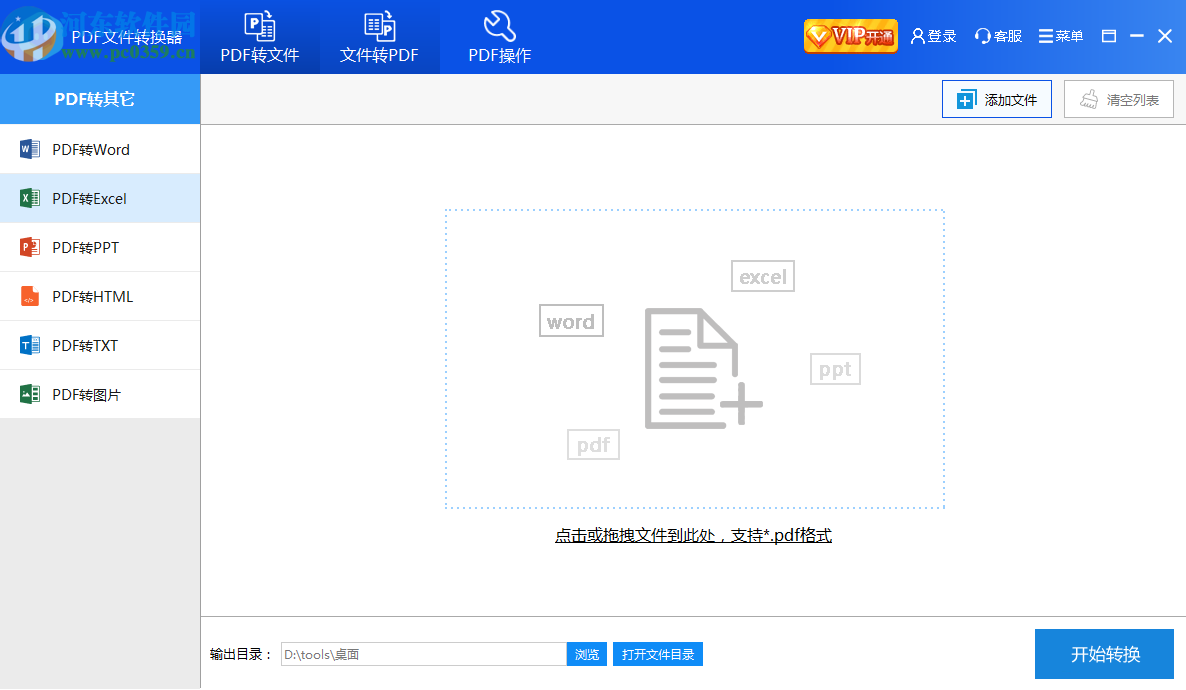Select PDF转图片 in sidebar

pyautogui.click(x=100, y=394)
